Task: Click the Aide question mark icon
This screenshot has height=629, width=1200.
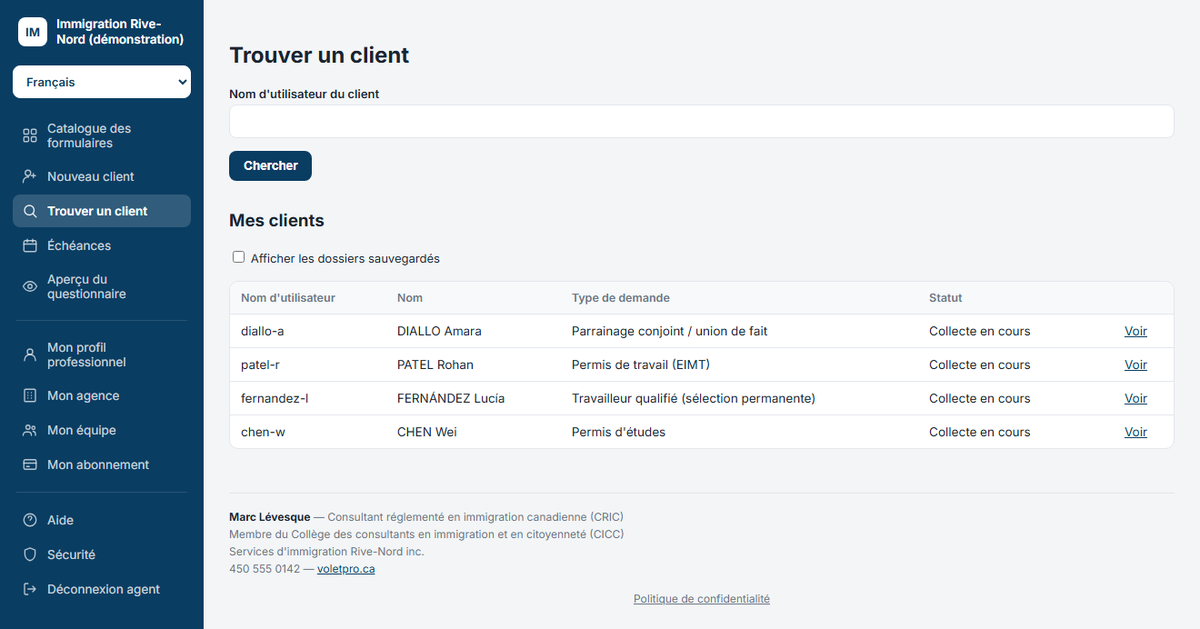Action: [x=30, y=520]
